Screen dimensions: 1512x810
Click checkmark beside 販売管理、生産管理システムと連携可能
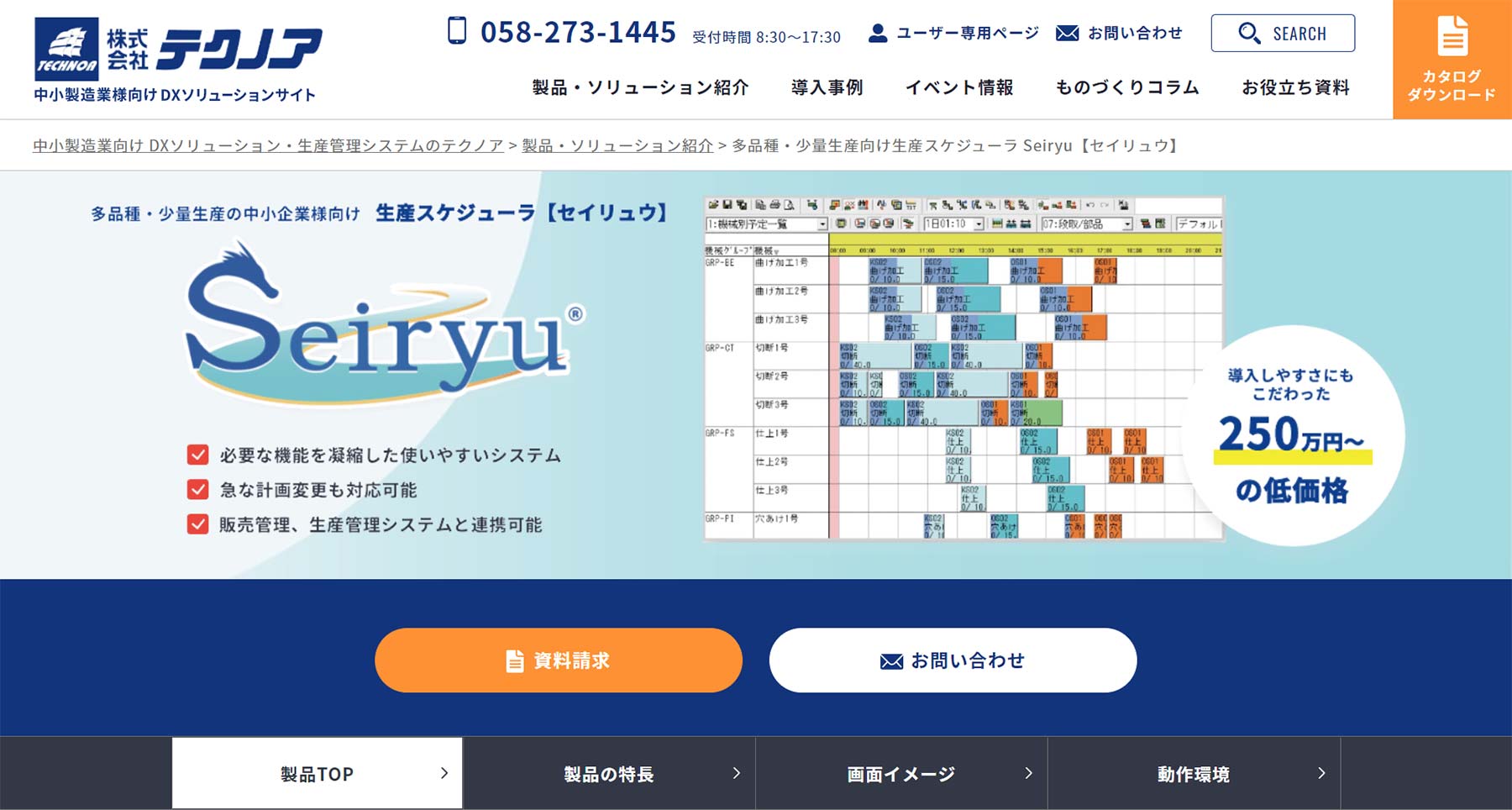click(197, 524)
